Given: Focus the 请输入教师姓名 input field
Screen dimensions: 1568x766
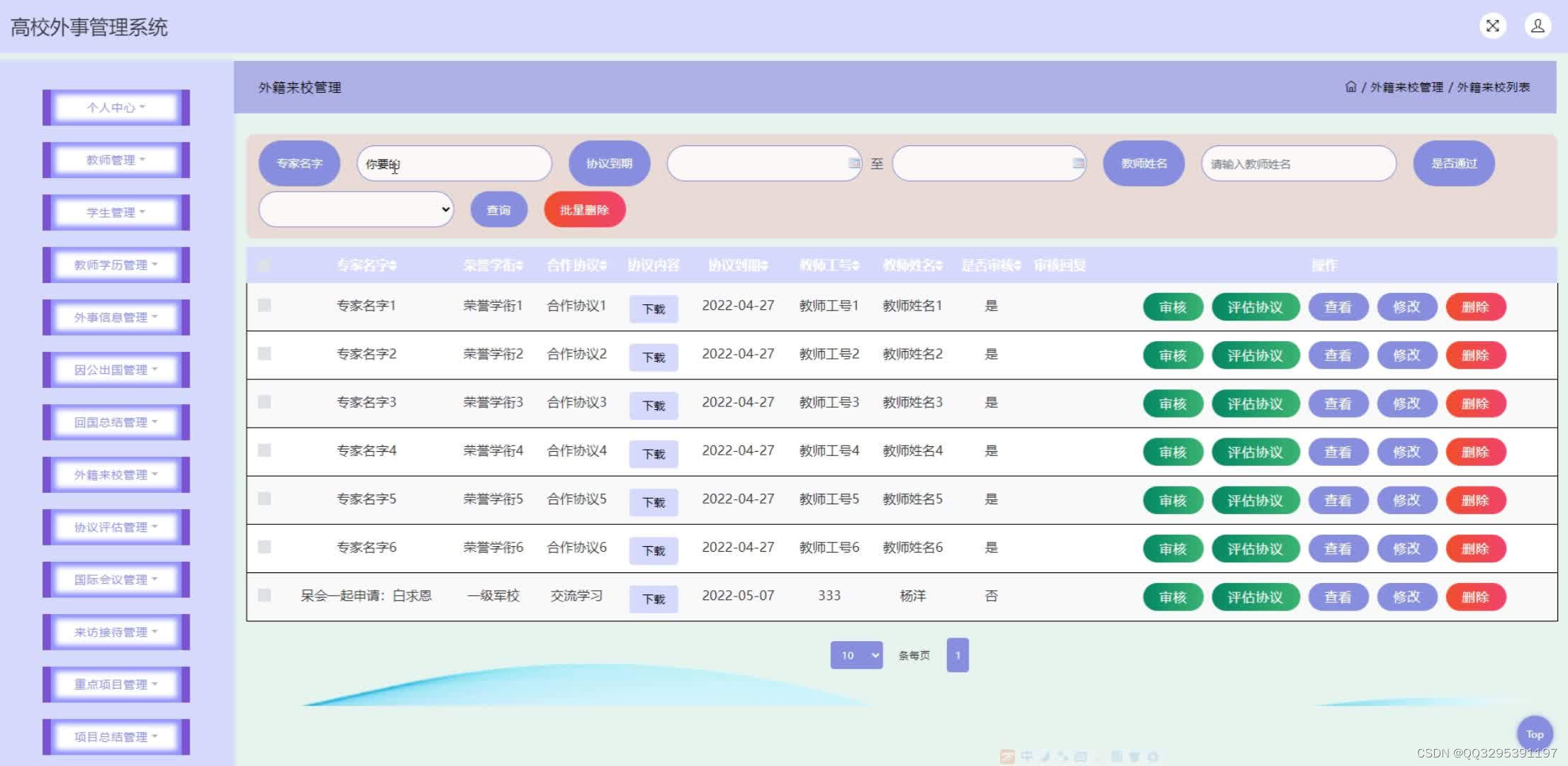Looking at the screenshot, I should [x=1299, y=164].
